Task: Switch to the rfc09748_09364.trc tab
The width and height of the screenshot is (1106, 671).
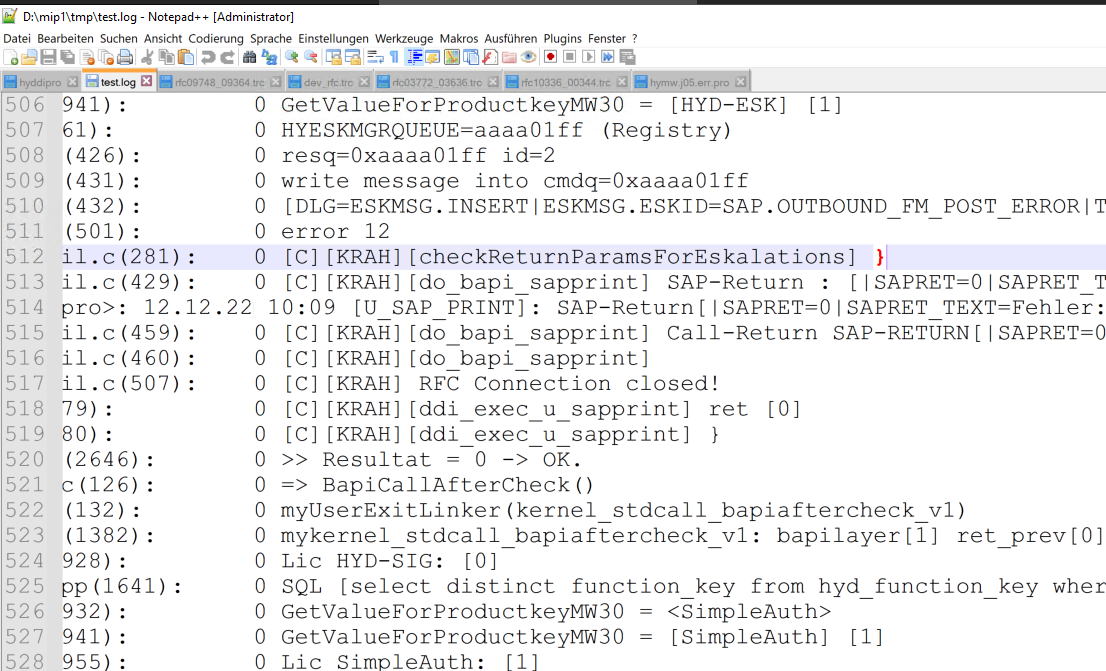Action: [220, 83]
